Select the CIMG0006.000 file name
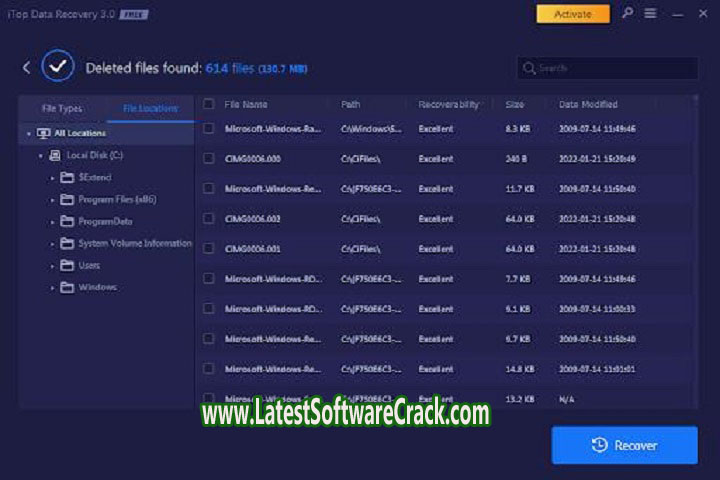The width and height of the screenshot is (720, 480). click(253, 159)
